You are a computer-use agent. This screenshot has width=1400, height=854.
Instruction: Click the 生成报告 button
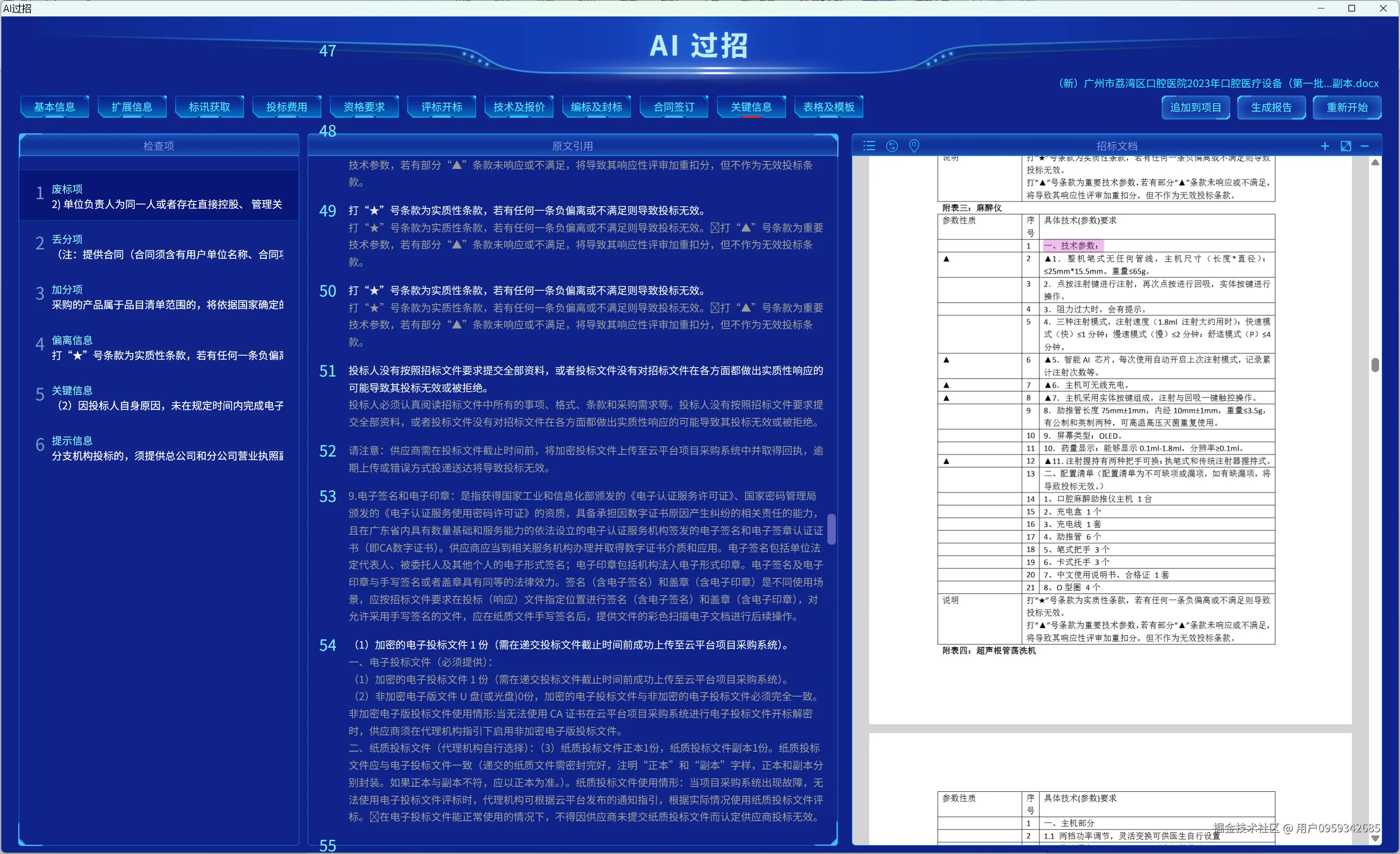(x=1271, y=108)
